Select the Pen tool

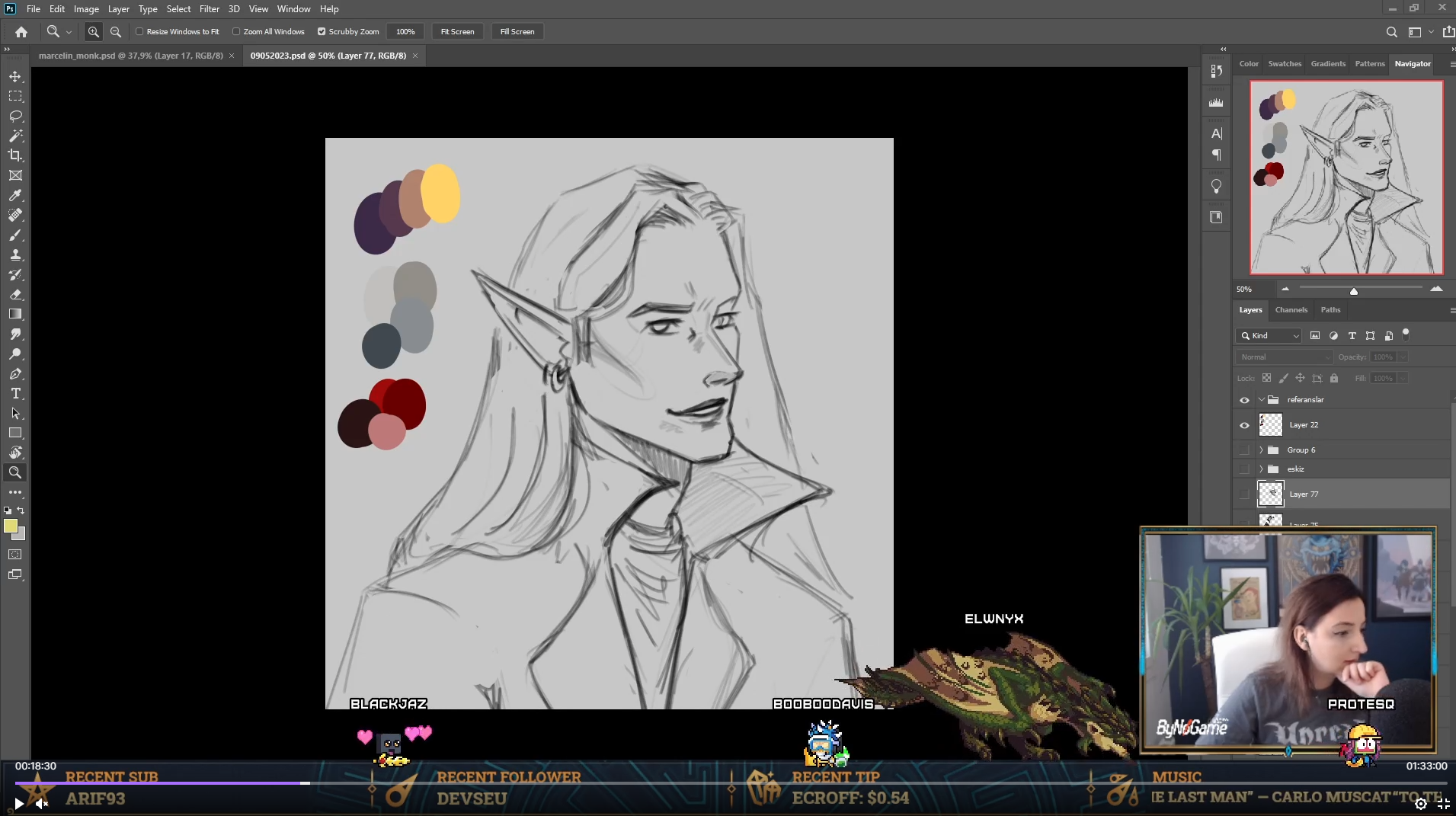[15, 373]
